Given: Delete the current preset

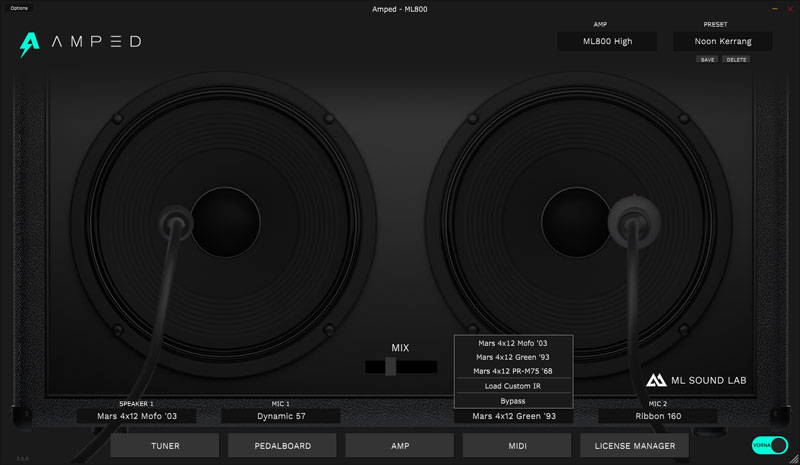Looking at the screenshot, I should click(x=736, y=60).
